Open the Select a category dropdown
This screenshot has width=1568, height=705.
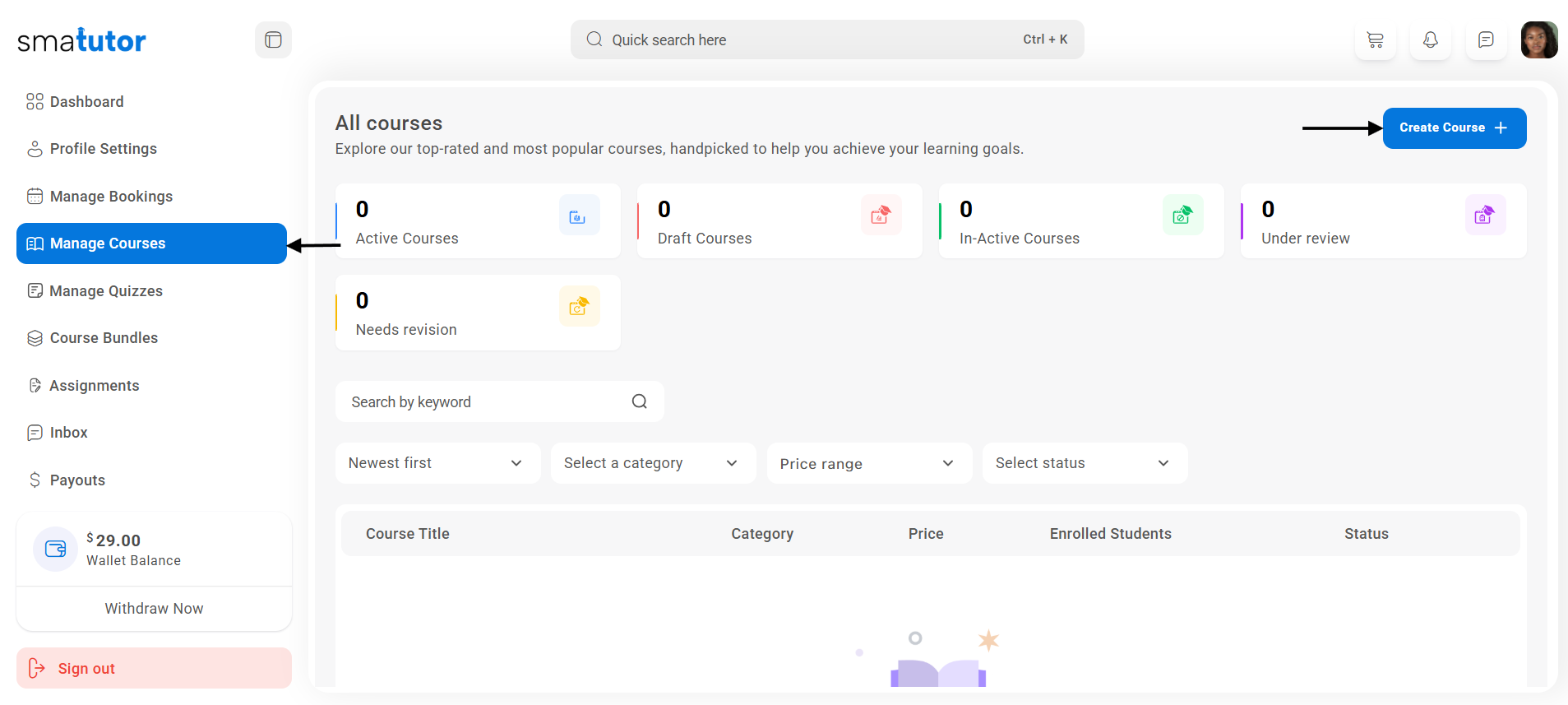(652, 463)
